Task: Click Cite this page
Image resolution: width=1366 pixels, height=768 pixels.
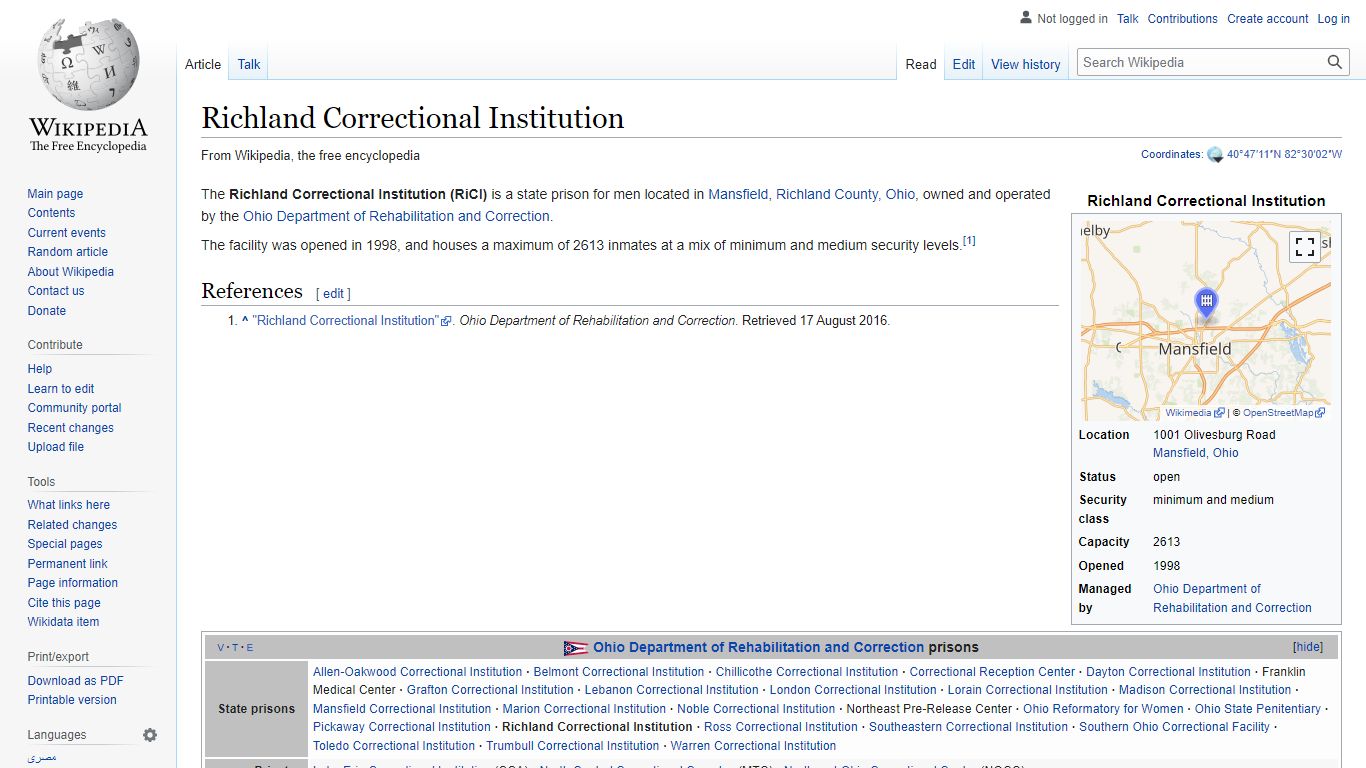Action: pyautogui.click(x=64, y=603)
